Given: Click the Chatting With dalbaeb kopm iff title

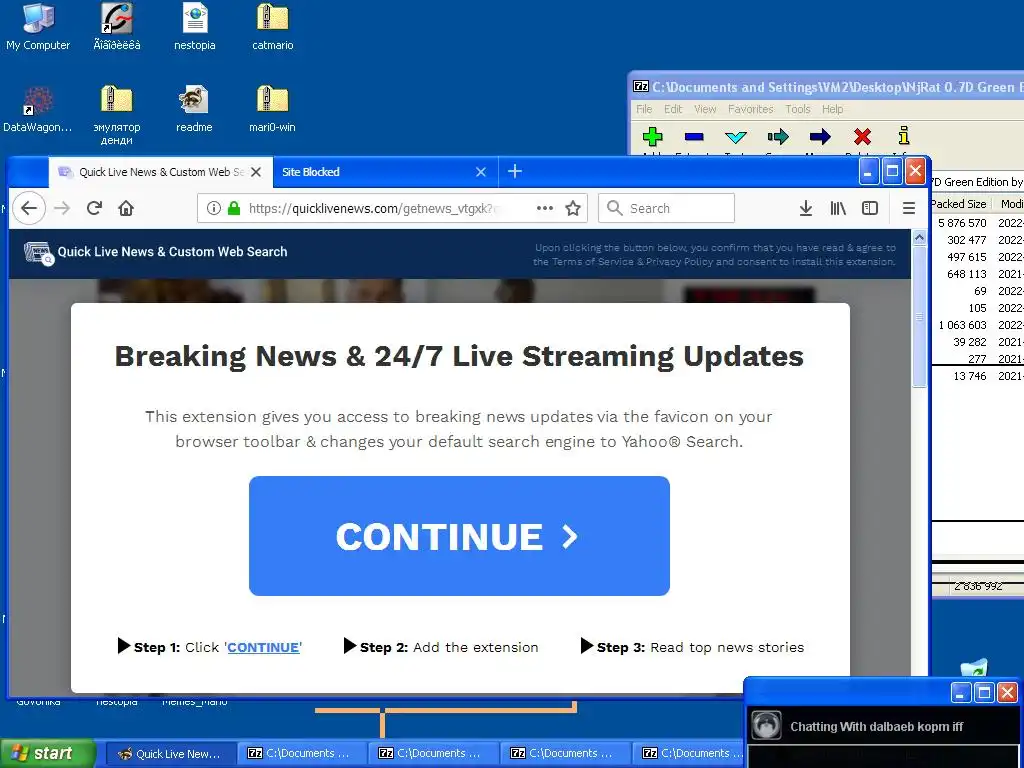Looking at the screenshot, I should pos(876,726).
